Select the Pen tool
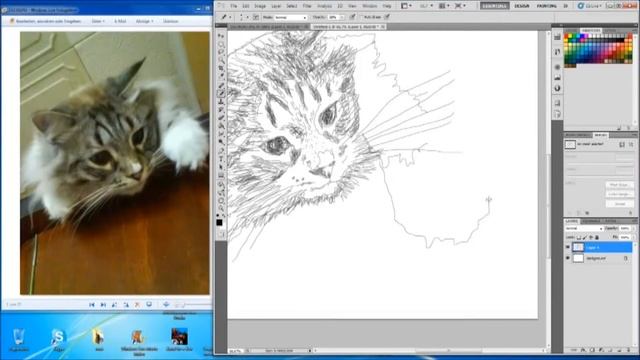The image size is (640, 360). [221, 151]
